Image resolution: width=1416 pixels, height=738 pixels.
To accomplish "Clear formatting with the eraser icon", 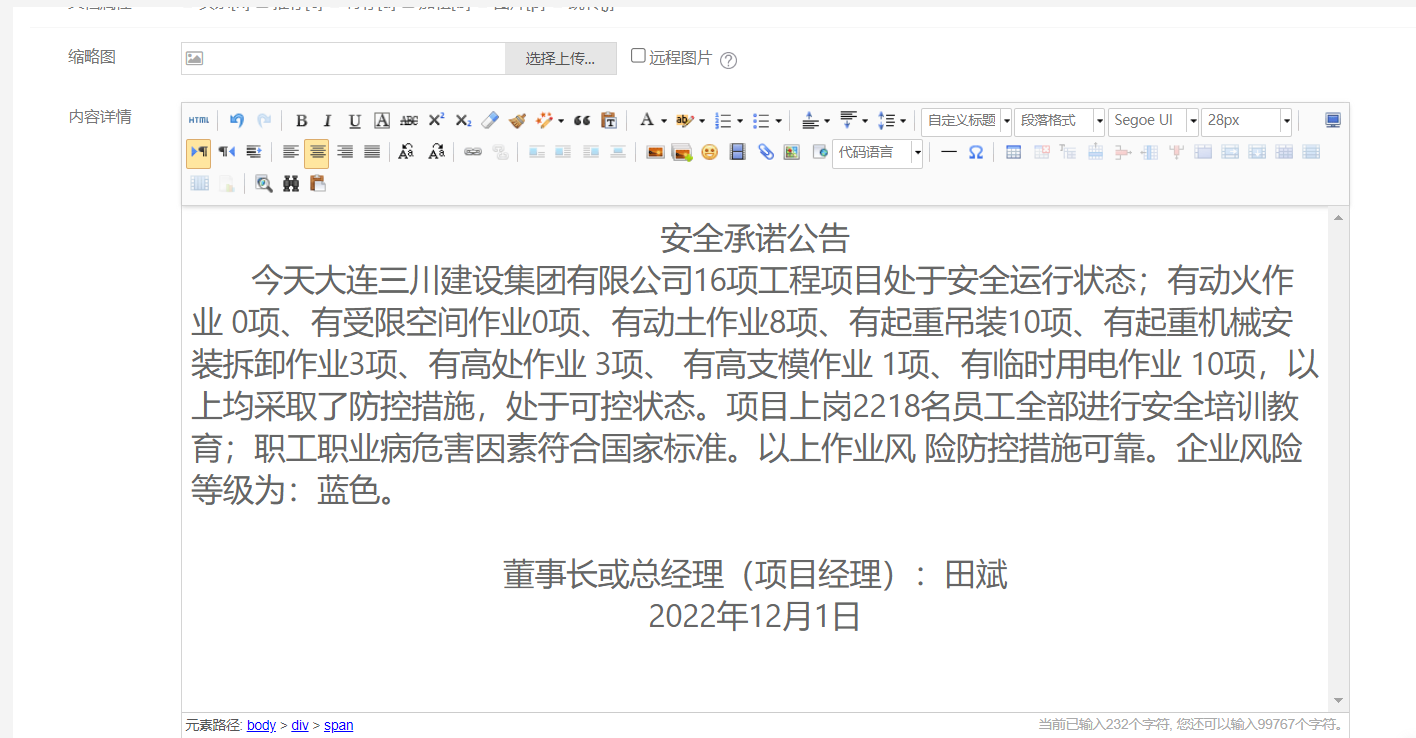I will (490, 121).
